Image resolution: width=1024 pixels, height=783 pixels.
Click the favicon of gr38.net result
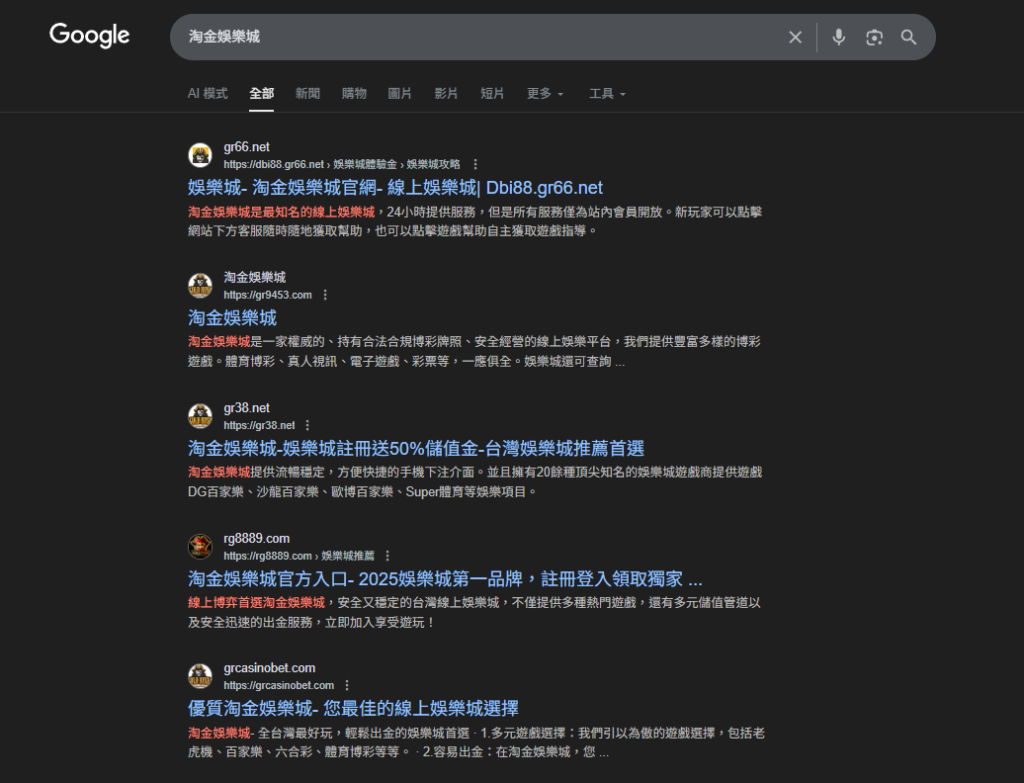click(x=200, y=416)
